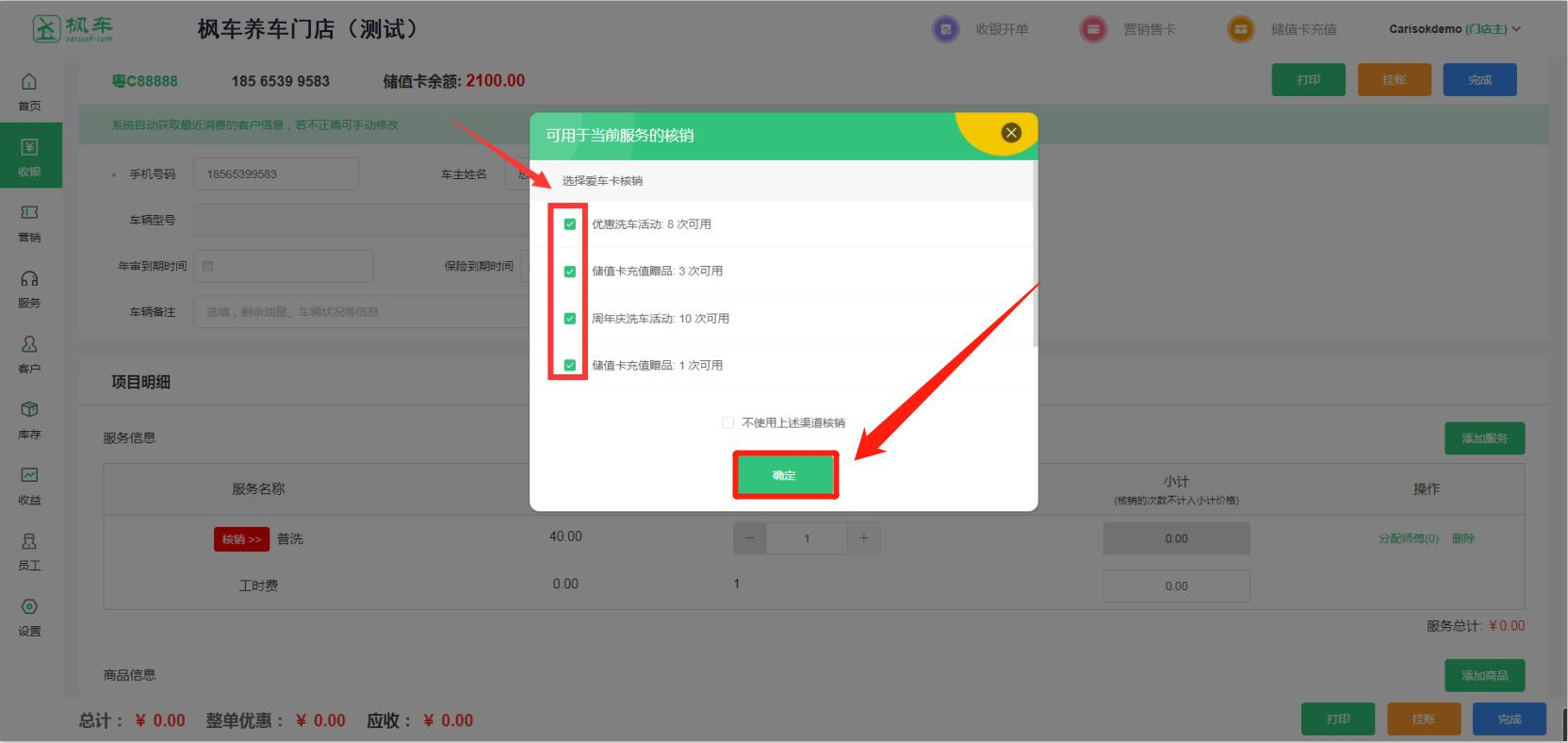Open the 设置 settings sidebar icon

pos(29,616)
